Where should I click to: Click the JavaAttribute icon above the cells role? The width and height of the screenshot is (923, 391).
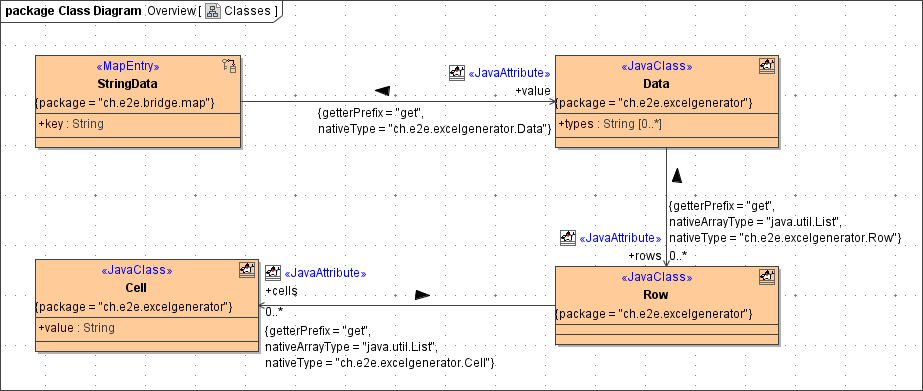click(x=273, y=273)
